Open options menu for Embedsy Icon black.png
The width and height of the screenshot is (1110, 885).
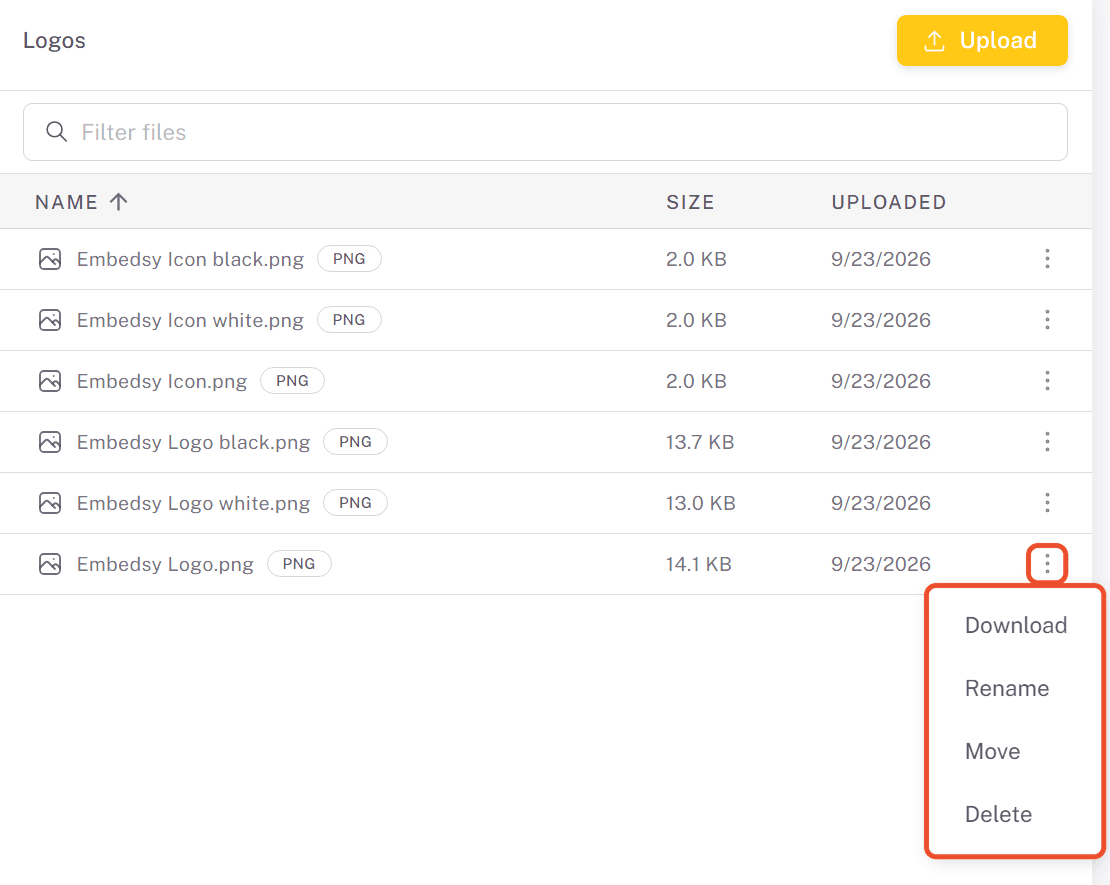click(x=1047, y=258)
